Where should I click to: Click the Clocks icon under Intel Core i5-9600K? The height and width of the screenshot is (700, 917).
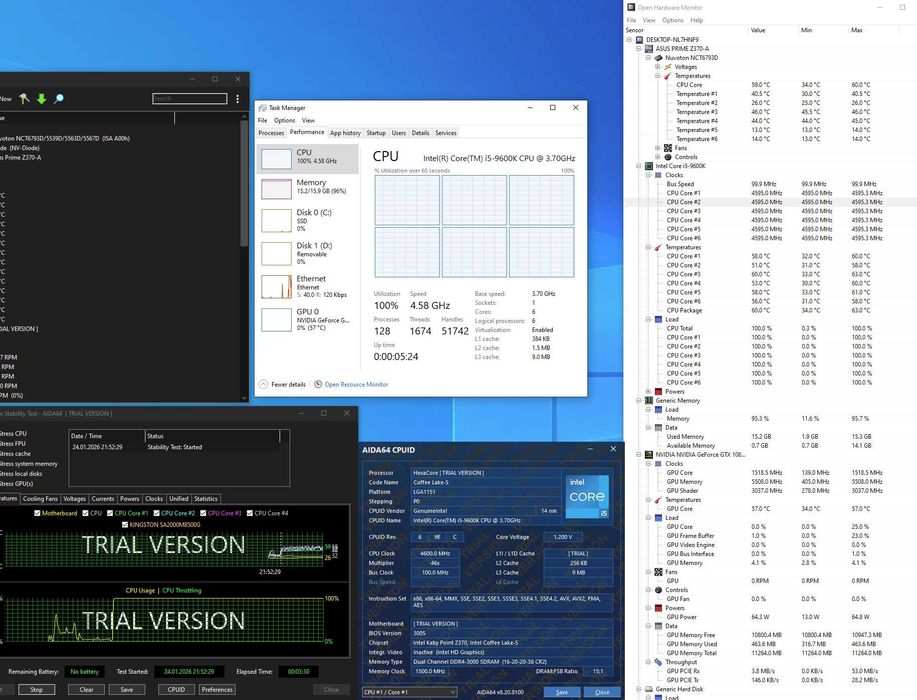point(659,175)
